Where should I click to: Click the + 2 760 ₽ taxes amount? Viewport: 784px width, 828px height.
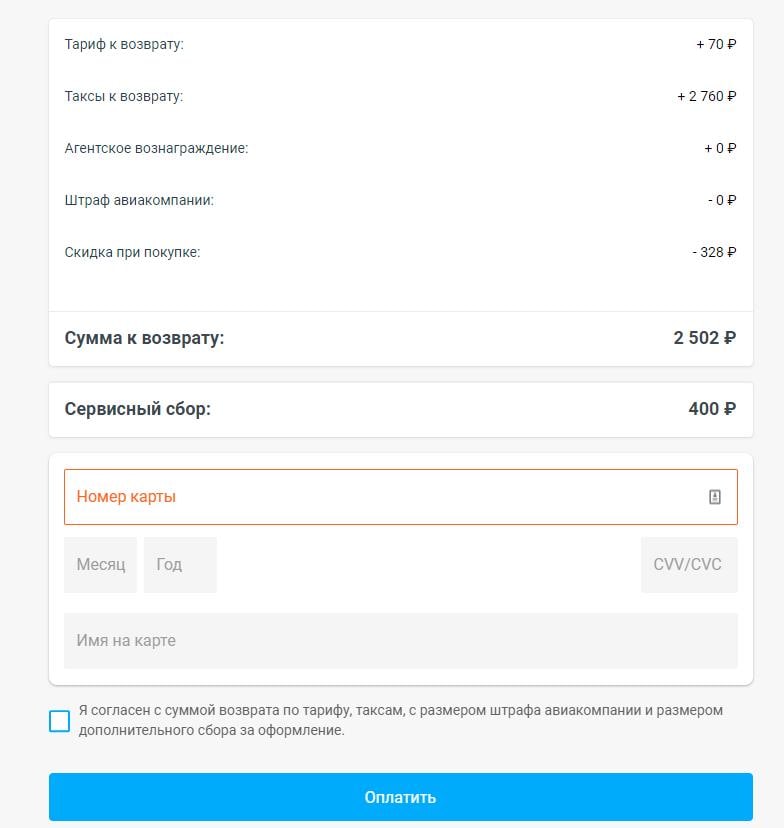click(x=706, y=96)
